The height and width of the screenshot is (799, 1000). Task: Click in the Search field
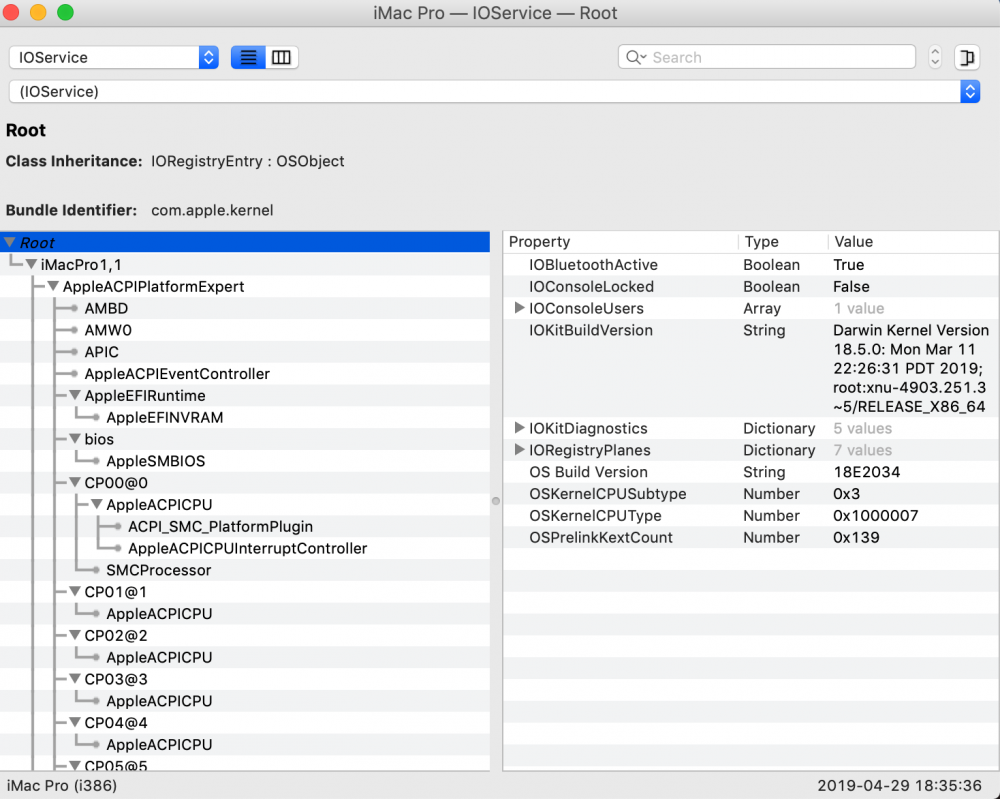[767, 57]
